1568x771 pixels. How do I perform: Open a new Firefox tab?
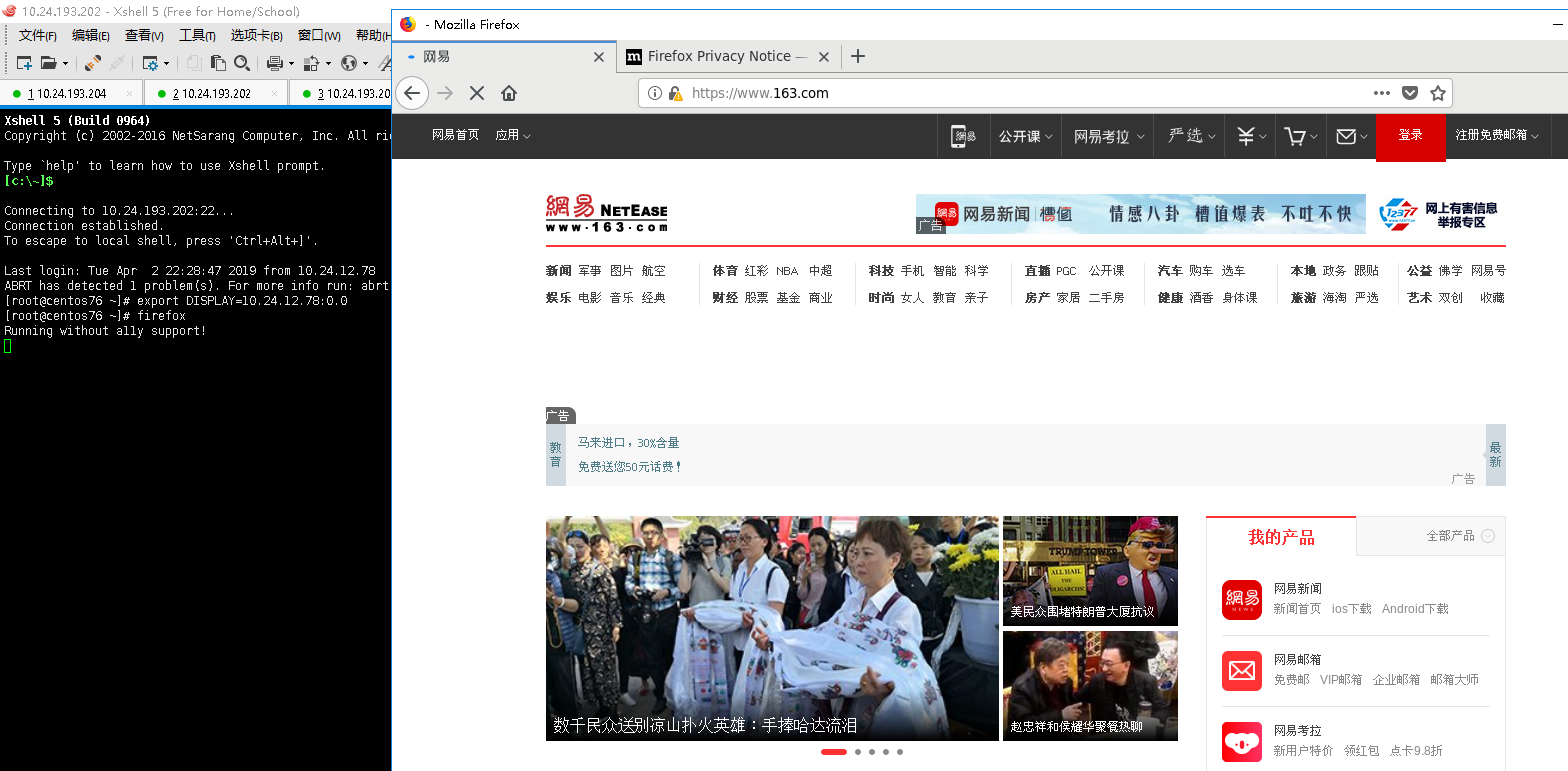pos(857,56)
